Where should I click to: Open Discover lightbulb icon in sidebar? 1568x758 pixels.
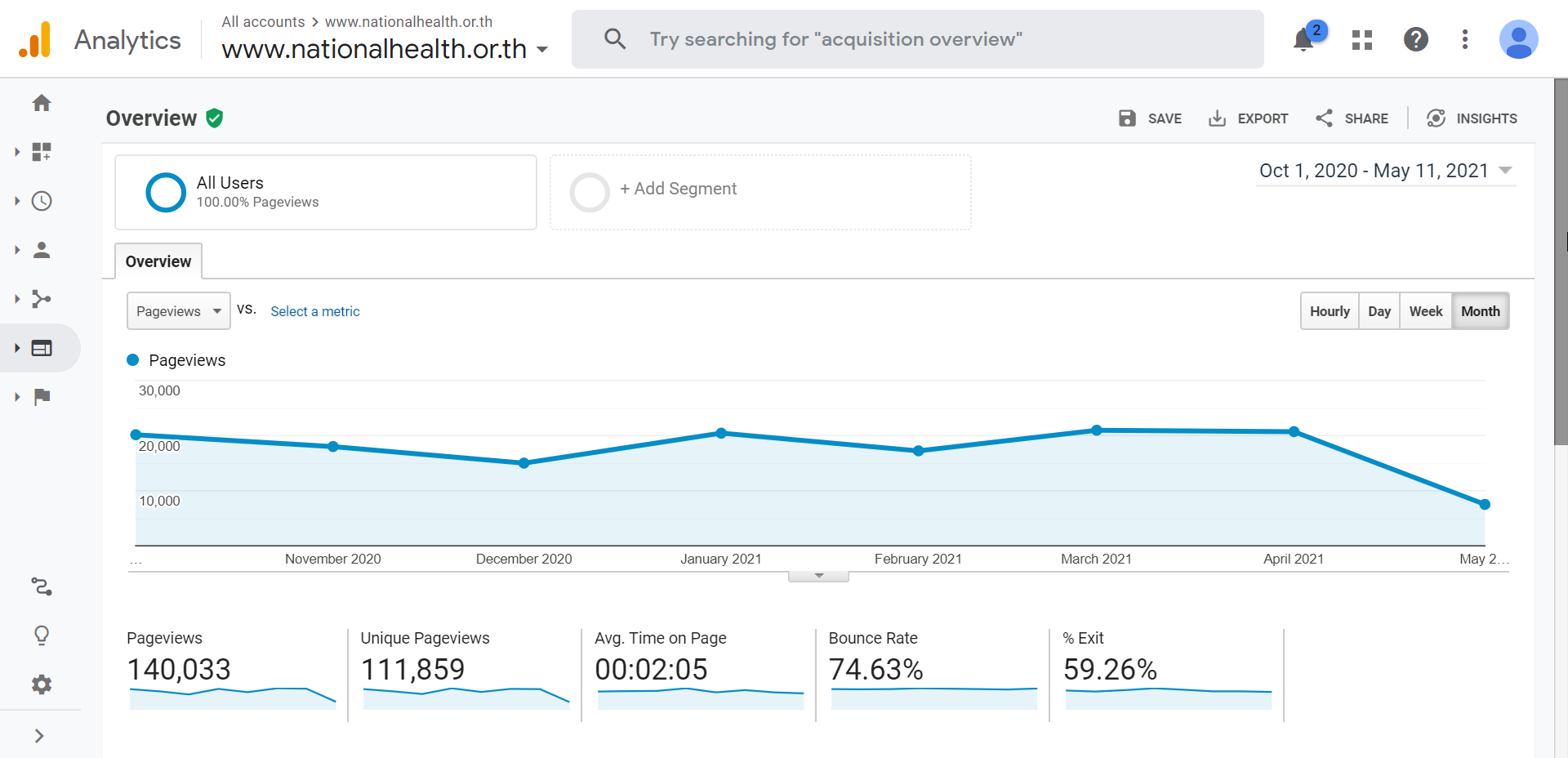[x=42, y=635]
